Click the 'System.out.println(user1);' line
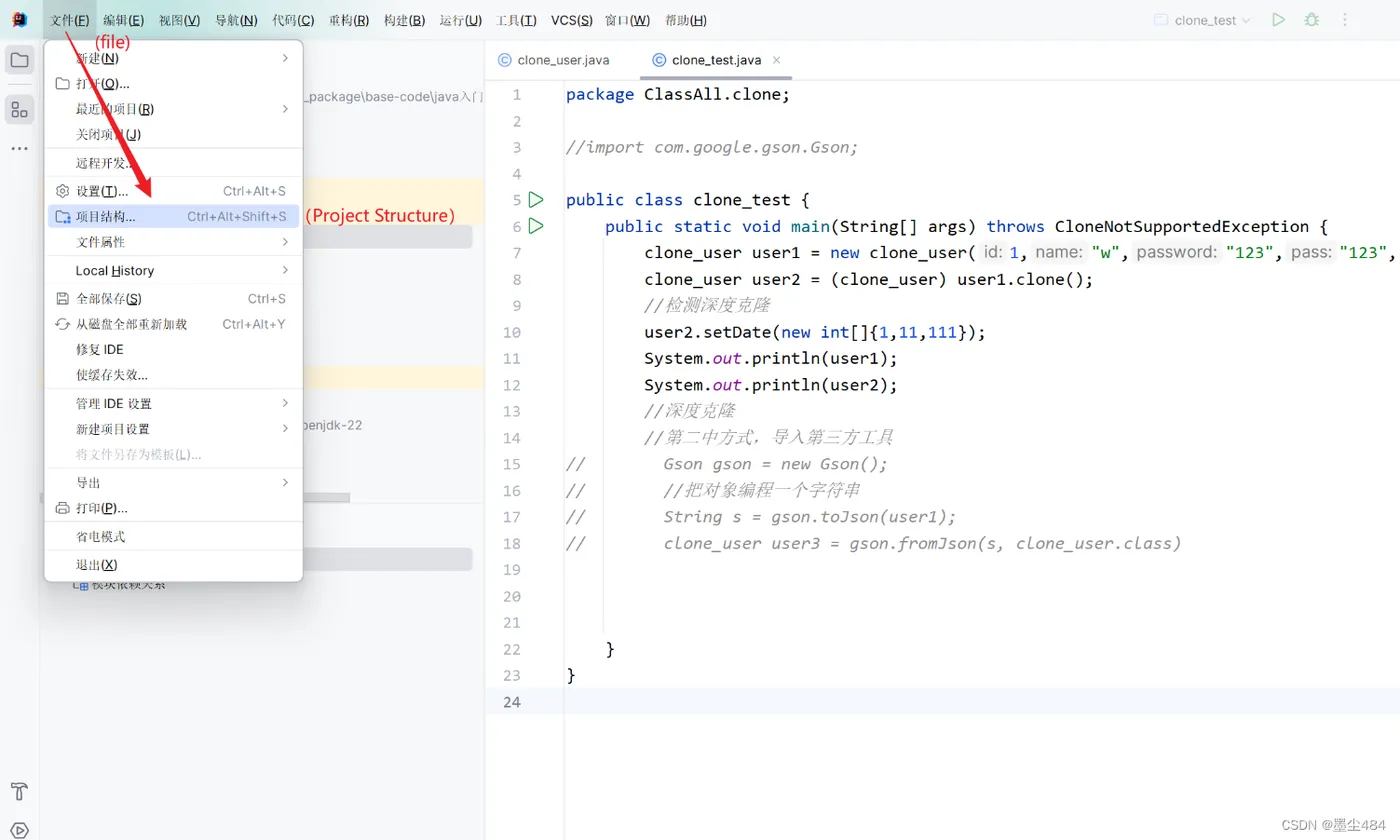1400x840 pixels. (771, 358)
